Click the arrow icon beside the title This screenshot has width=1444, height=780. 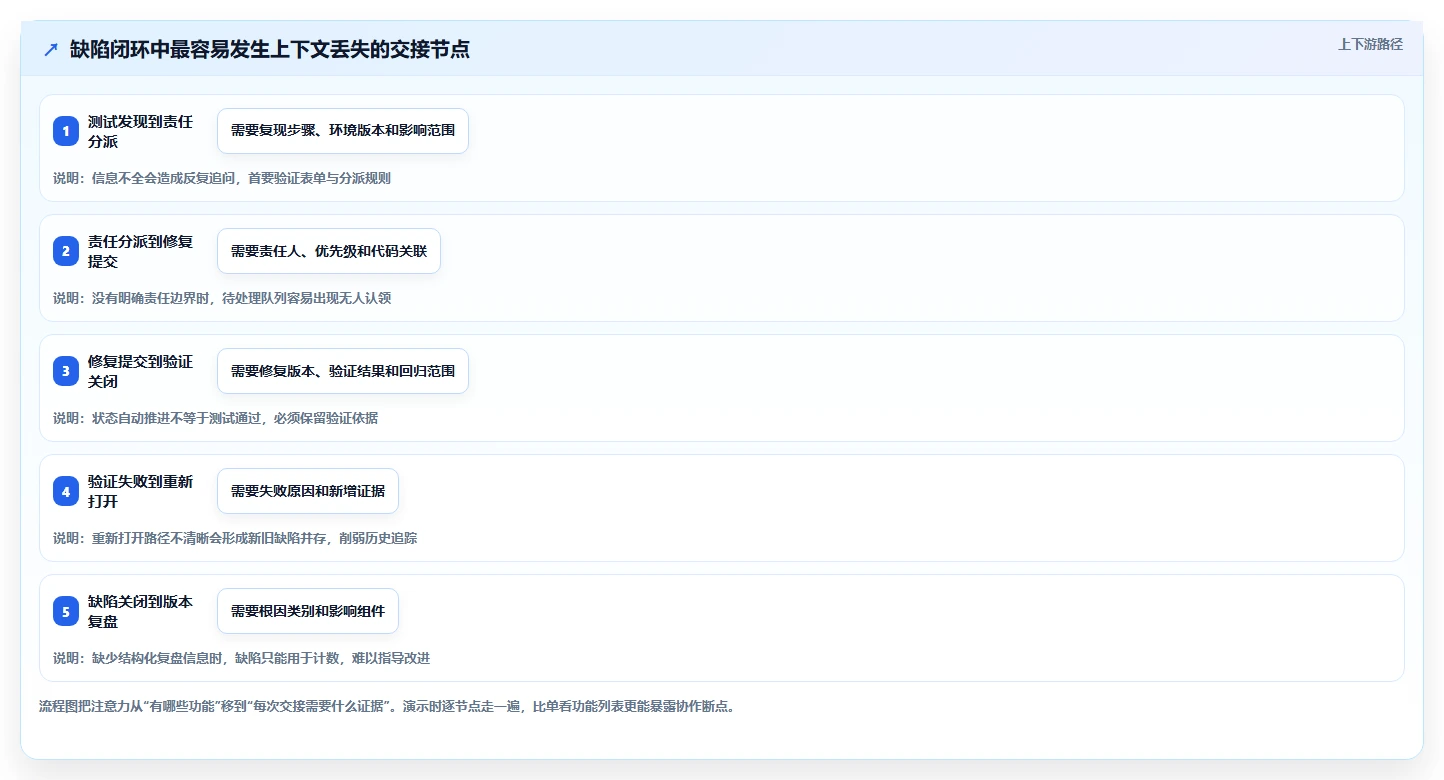[51, 50]
